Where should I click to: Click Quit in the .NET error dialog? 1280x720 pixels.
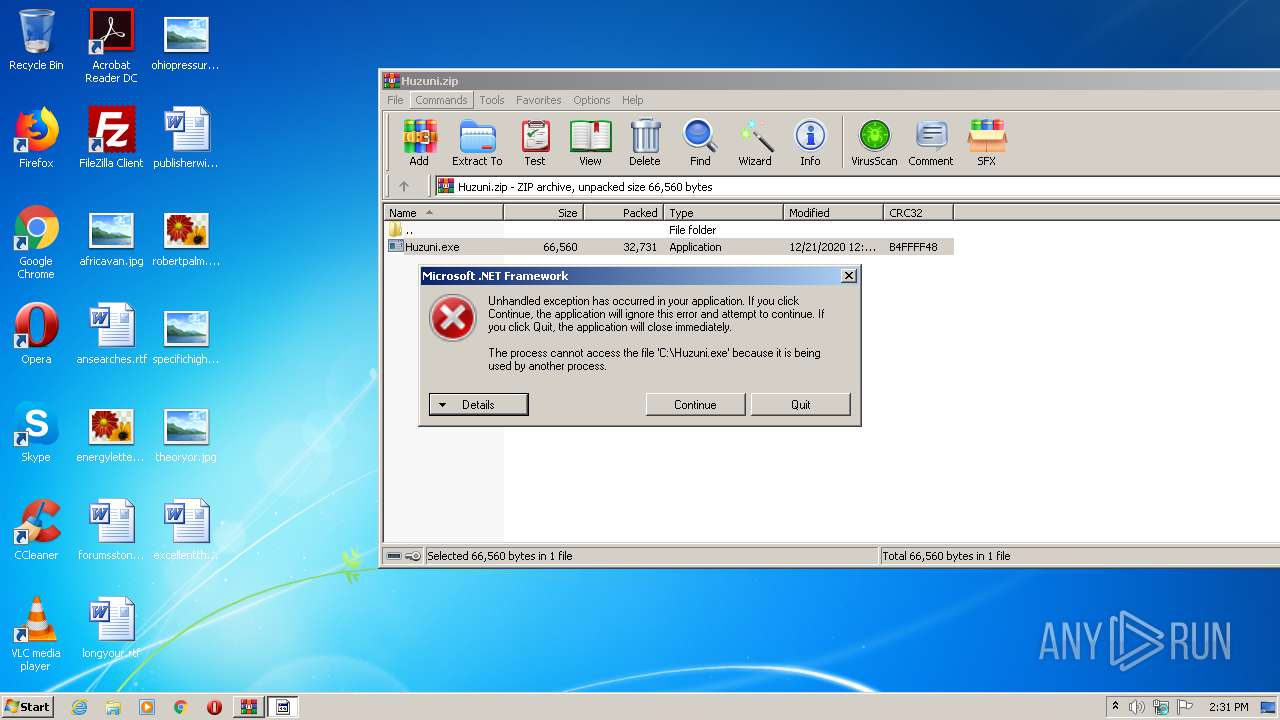(801, 404)
